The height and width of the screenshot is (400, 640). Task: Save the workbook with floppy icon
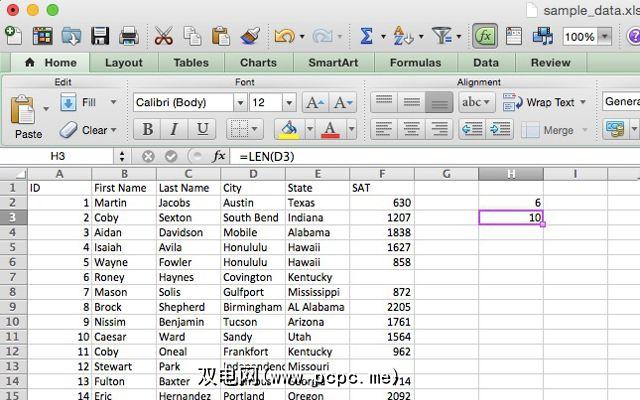100,36
